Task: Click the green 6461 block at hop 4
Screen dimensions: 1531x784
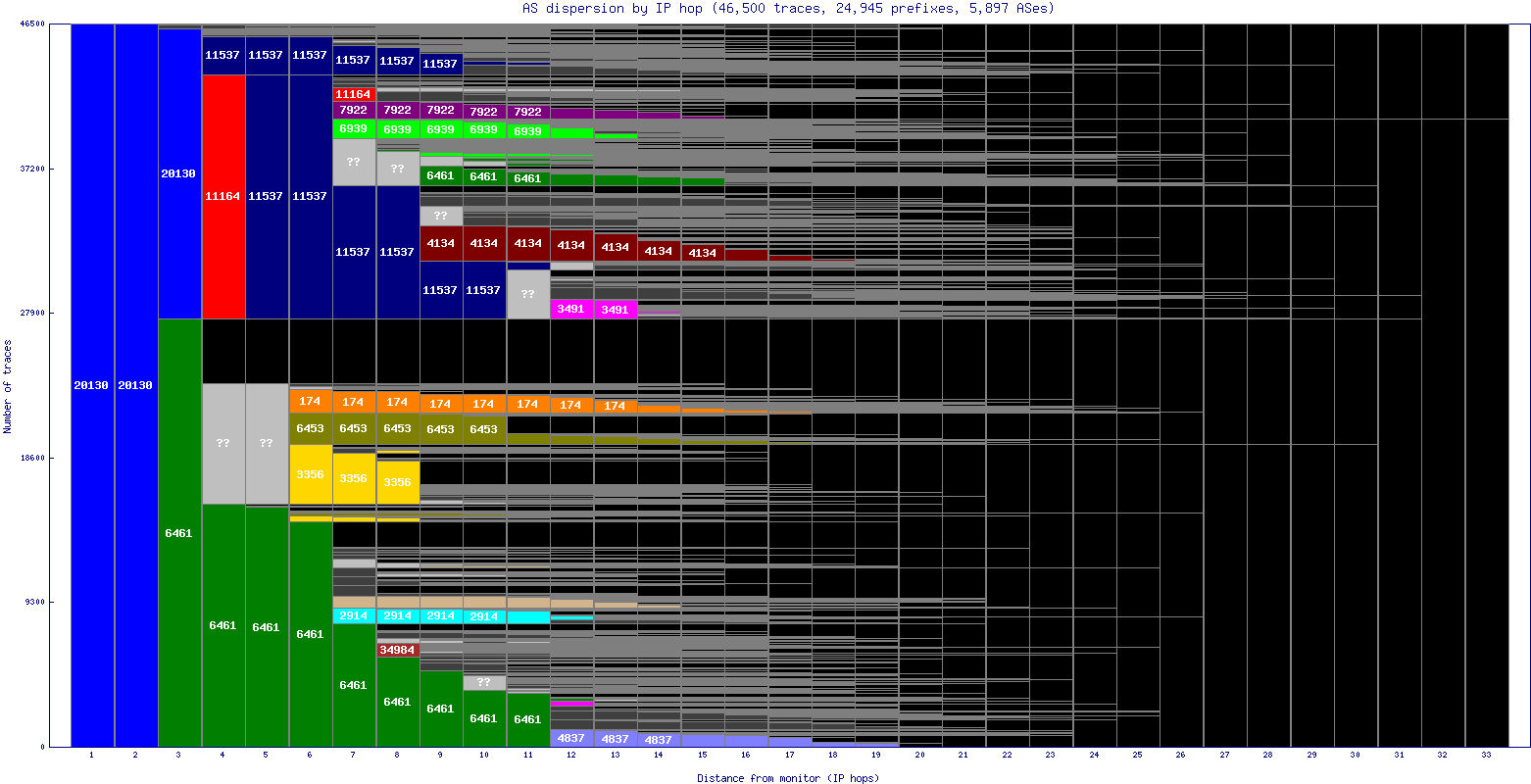Action: tap(223, 625)
